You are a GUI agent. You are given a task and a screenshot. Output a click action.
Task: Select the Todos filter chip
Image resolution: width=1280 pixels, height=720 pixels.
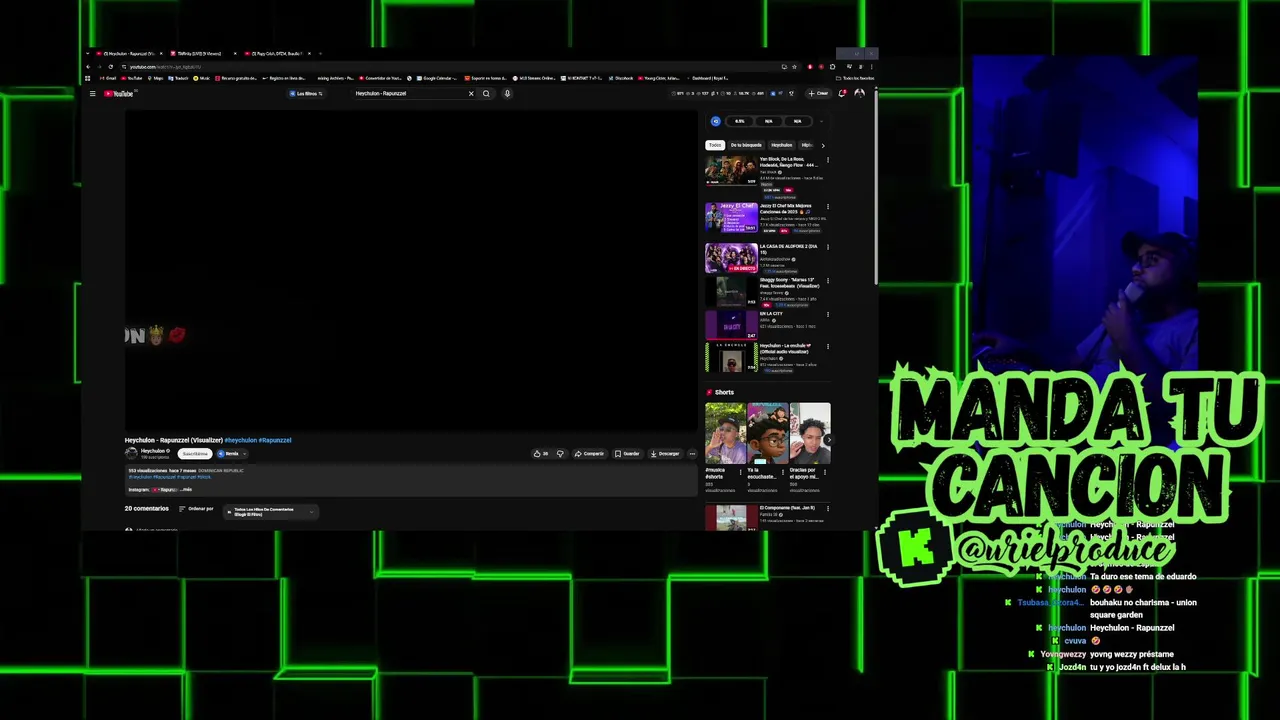715,145
